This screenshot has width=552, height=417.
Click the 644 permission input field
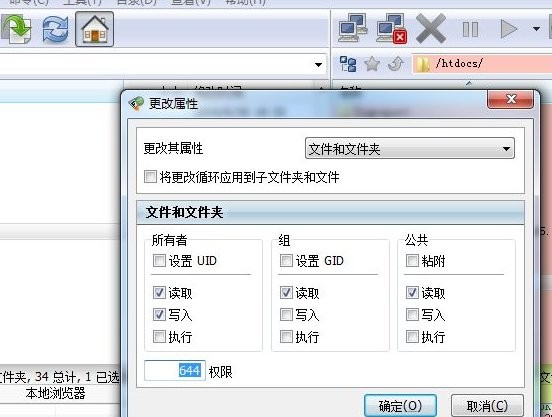pyautogui.click(x=175, y=371)
